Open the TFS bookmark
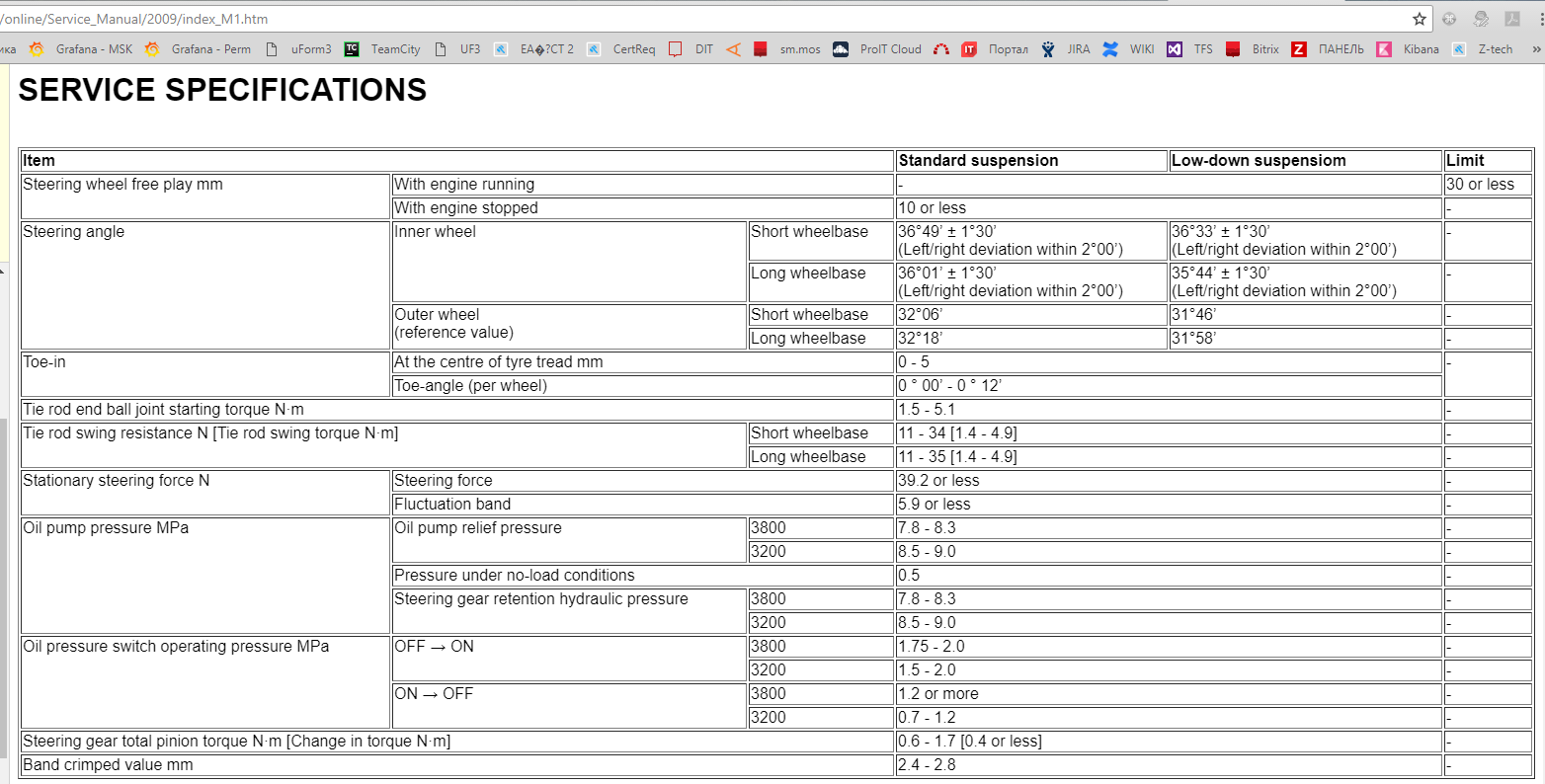 pyautogui.click(x=1190, y=49)
